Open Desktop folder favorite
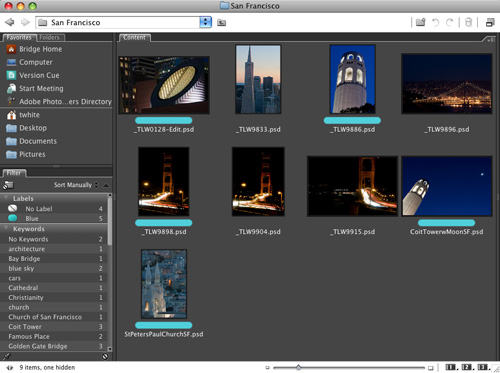Viewport: 500px width, 373px height. point(33,128)
